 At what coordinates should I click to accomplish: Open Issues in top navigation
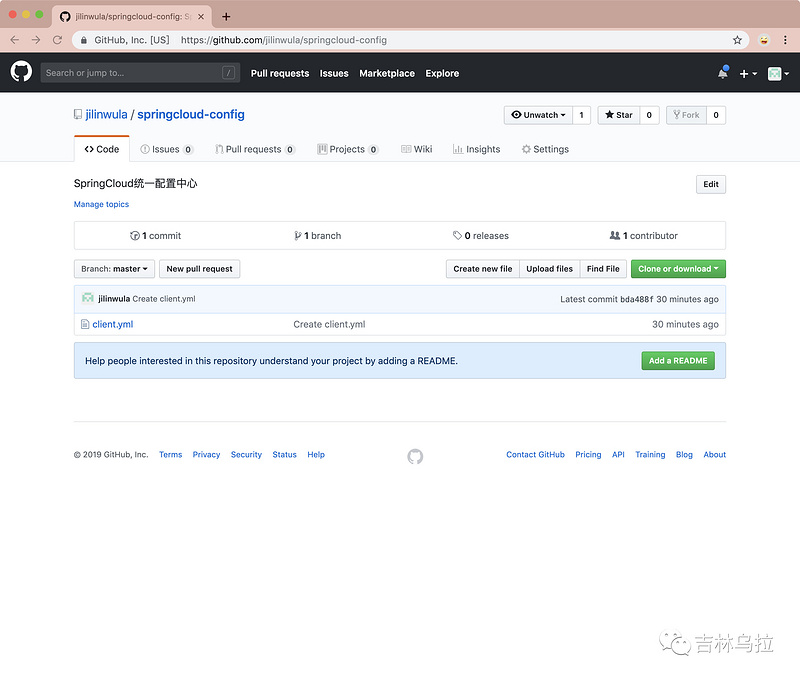(x=334, y=73)
